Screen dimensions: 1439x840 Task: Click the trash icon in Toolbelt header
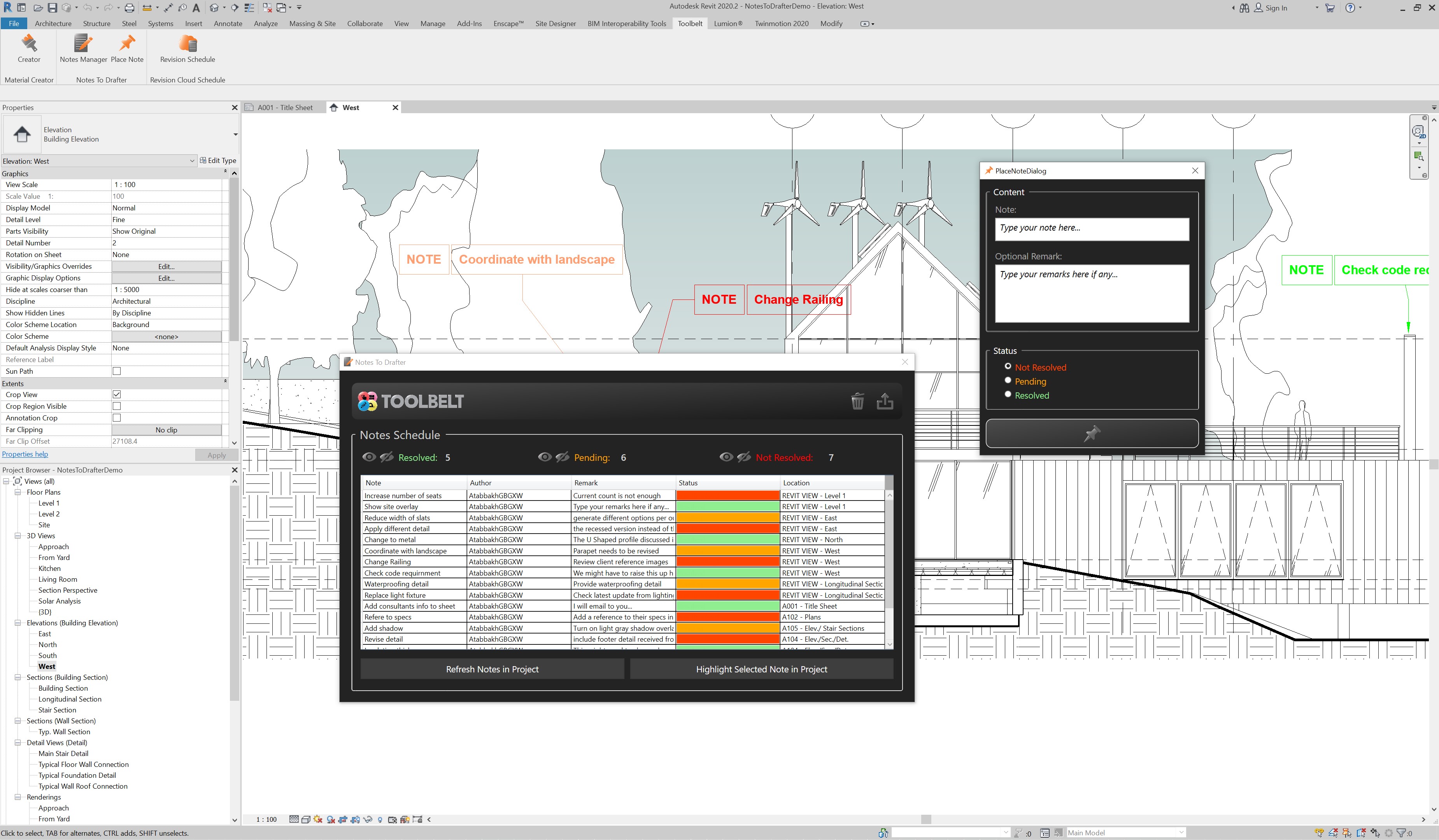[x=857, y=401]
